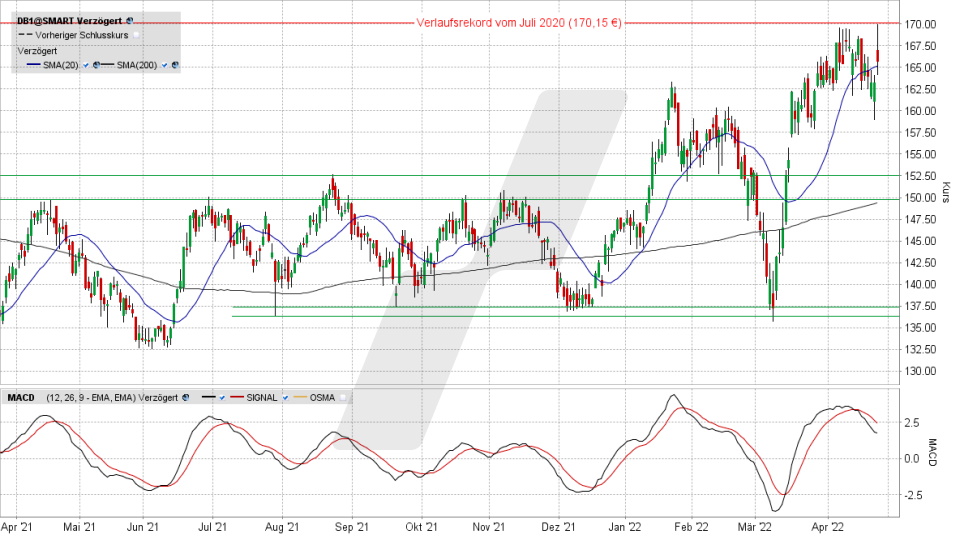Image resolution: width=960 pixels, height=540 pixels.
Task: Click the 137.50 price axis label
Action: [x=921, y=306]
